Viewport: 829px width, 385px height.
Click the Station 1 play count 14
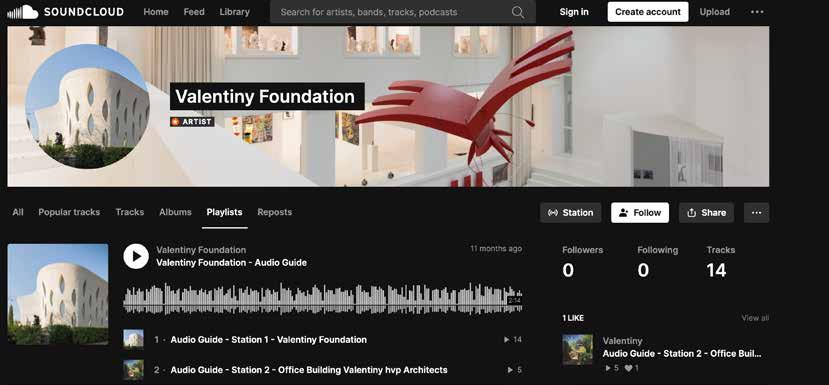coord(513,340)
